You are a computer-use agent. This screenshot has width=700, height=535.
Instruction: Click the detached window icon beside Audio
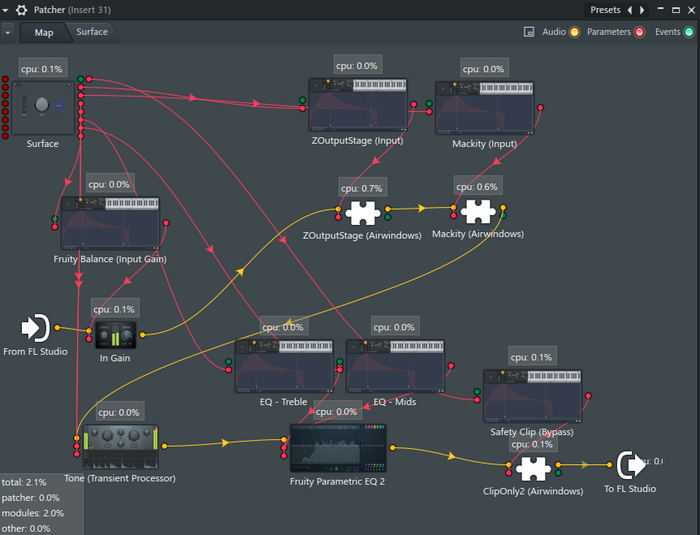click(x=529, y=32)
